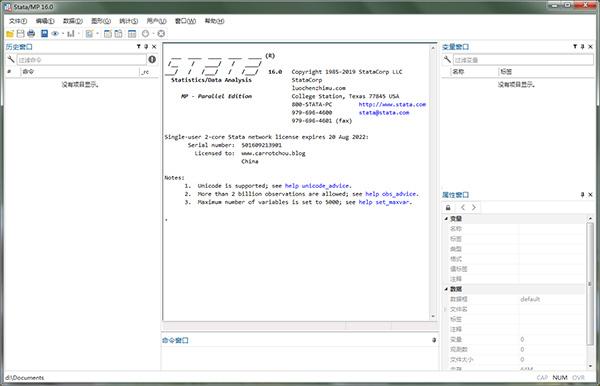
Task: Collapse the 变量 section in properties
Action: tap(446, 218)
